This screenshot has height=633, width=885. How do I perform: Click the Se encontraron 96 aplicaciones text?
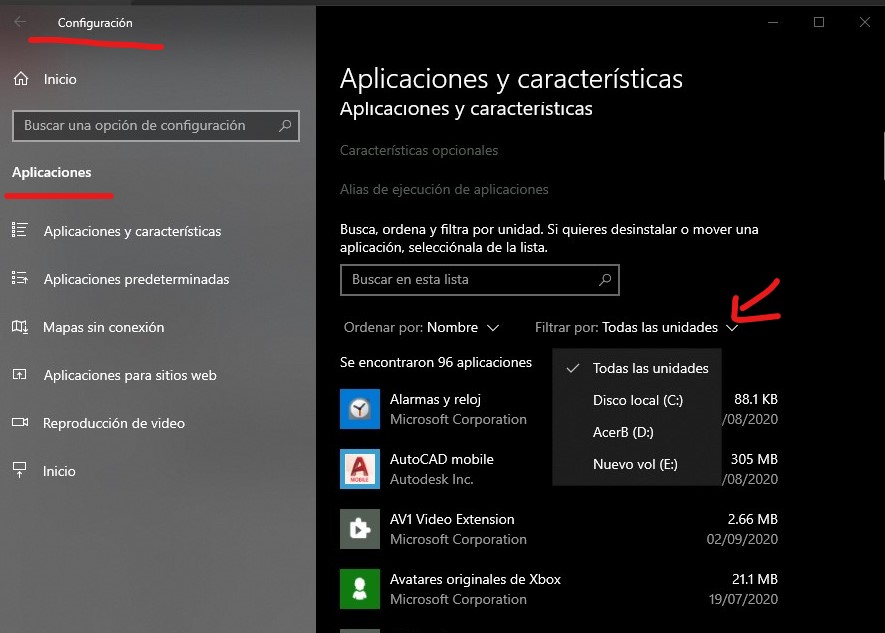click(436, 362)
